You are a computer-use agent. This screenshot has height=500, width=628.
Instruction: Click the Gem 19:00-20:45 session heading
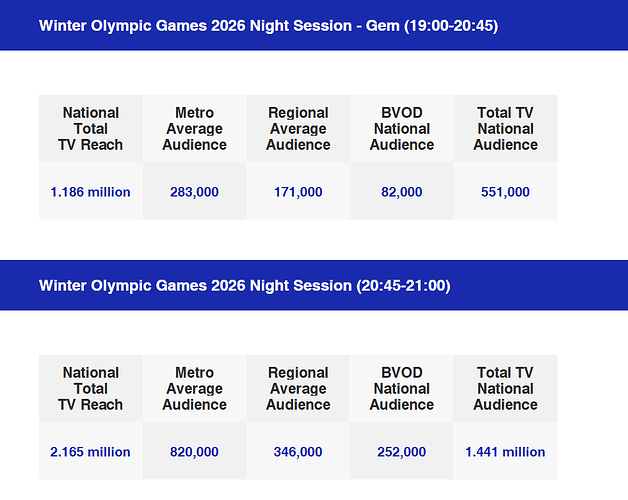(x=268, y=25)
